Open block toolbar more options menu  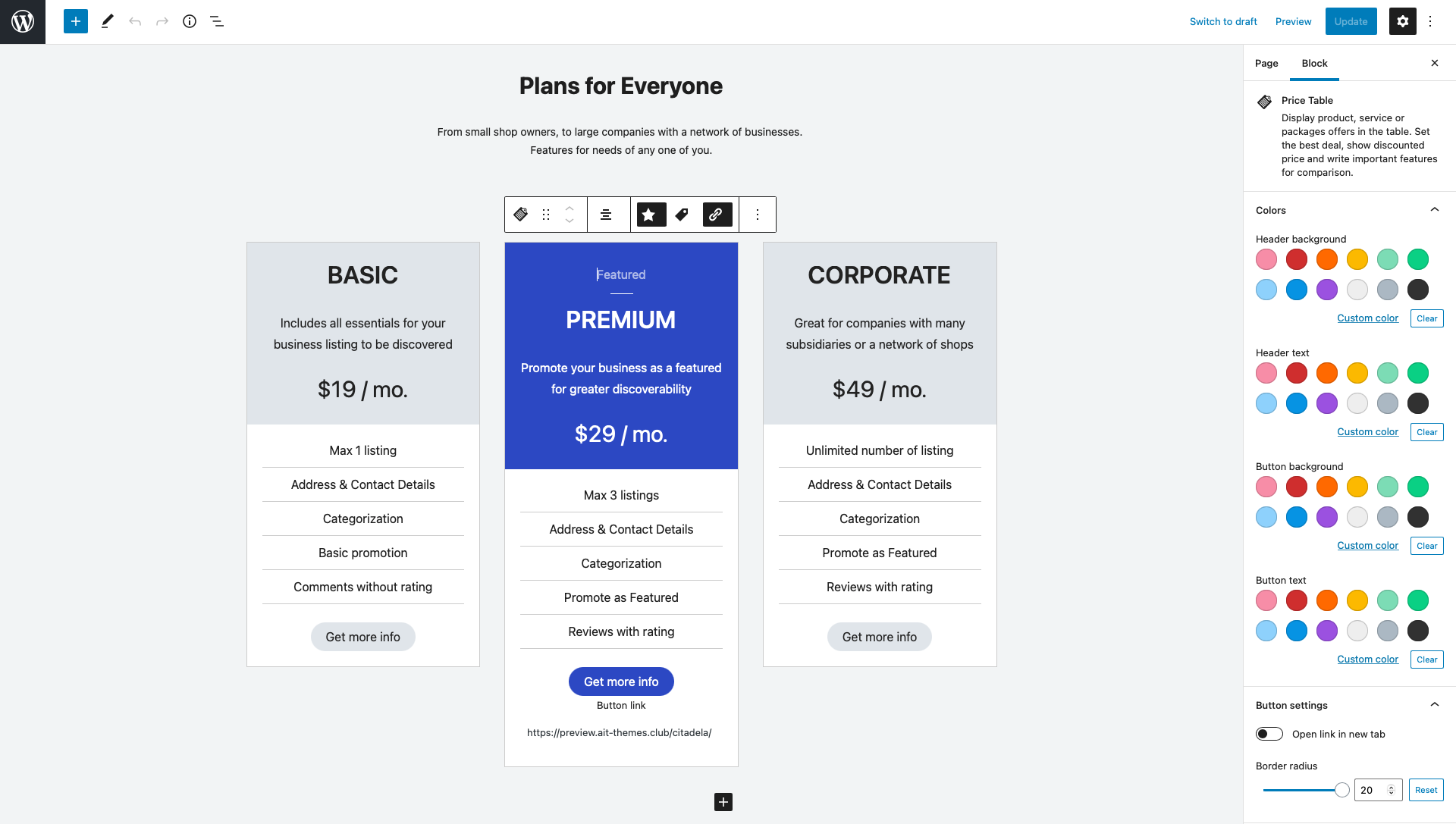pyautogui.click(x=757, y=215)
